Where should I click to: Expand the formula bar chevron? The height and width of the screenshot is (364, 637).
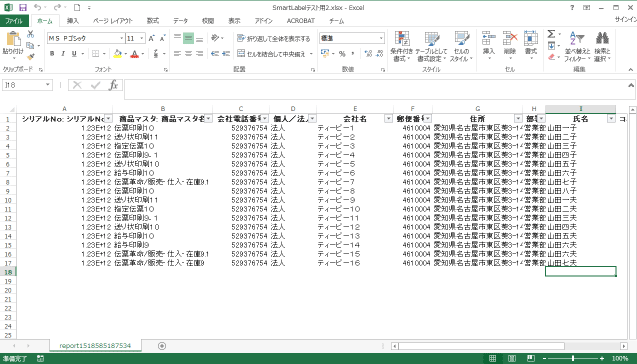(x=631, y=85)
